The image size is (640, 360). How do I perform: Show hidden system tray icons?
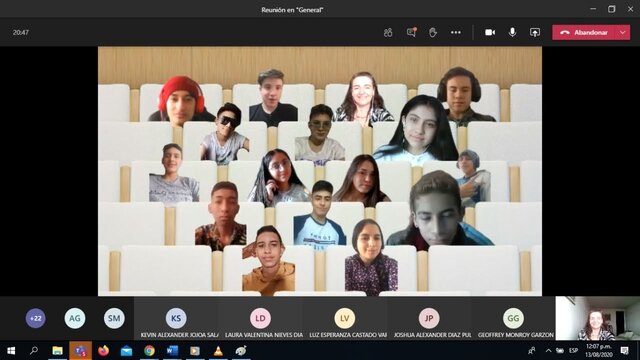pos(549,351)
